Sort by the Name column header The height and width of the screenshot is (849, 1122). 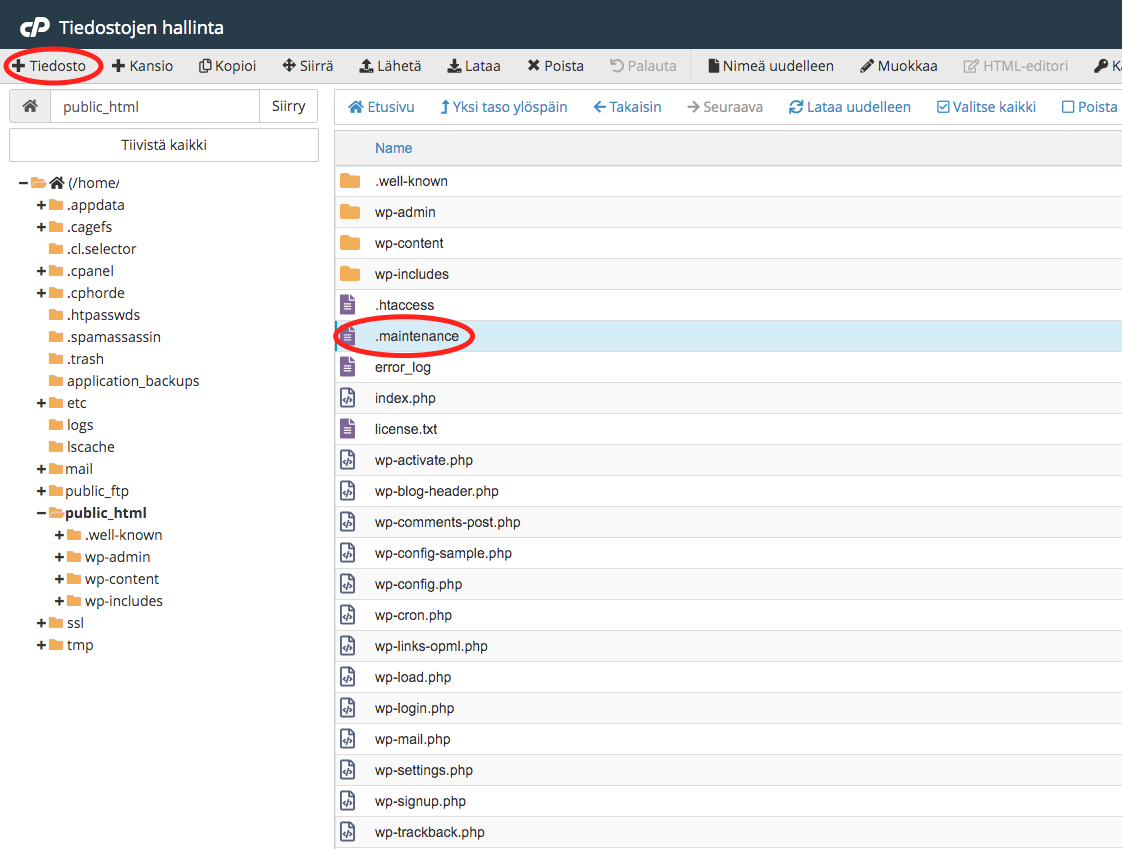(394, 148)
